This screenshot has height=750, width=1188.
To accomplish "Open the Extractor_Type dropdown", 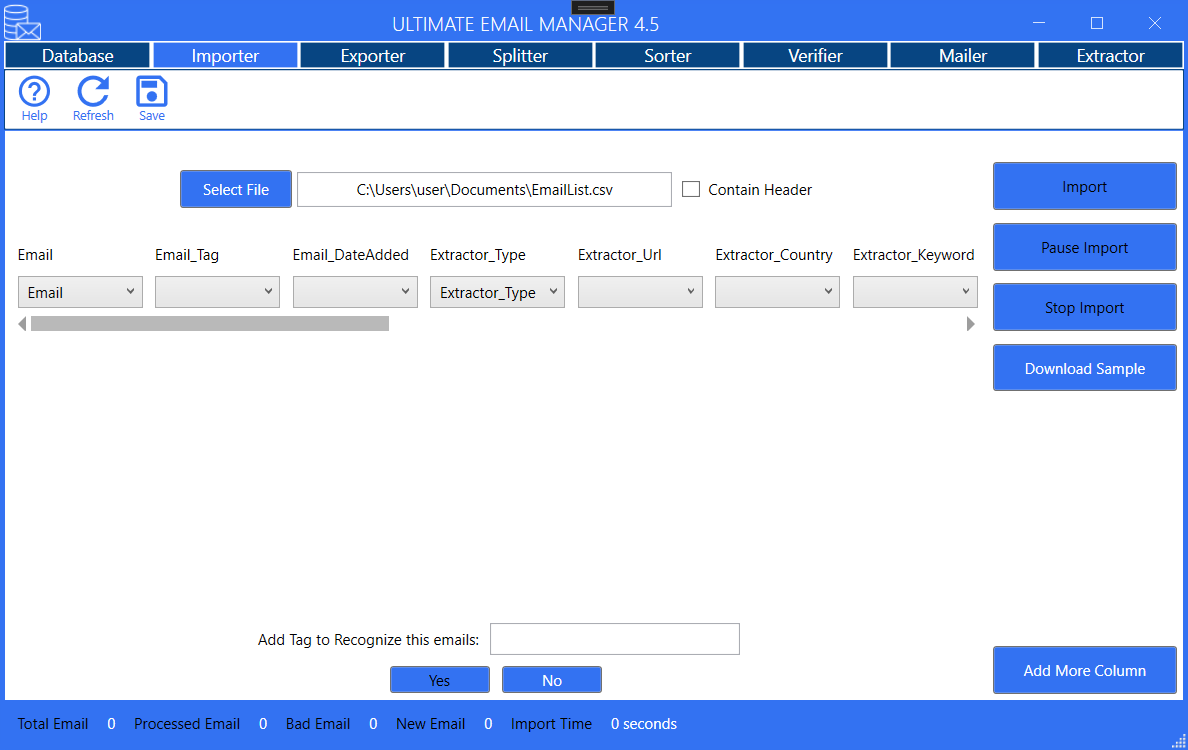I will coord(497,291).
